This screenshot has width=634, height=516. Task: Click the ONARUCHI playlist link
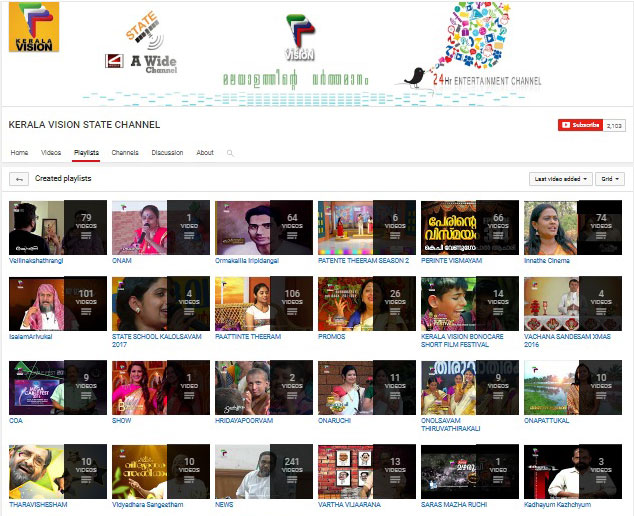pyautogui.click(x=334, y=421)
